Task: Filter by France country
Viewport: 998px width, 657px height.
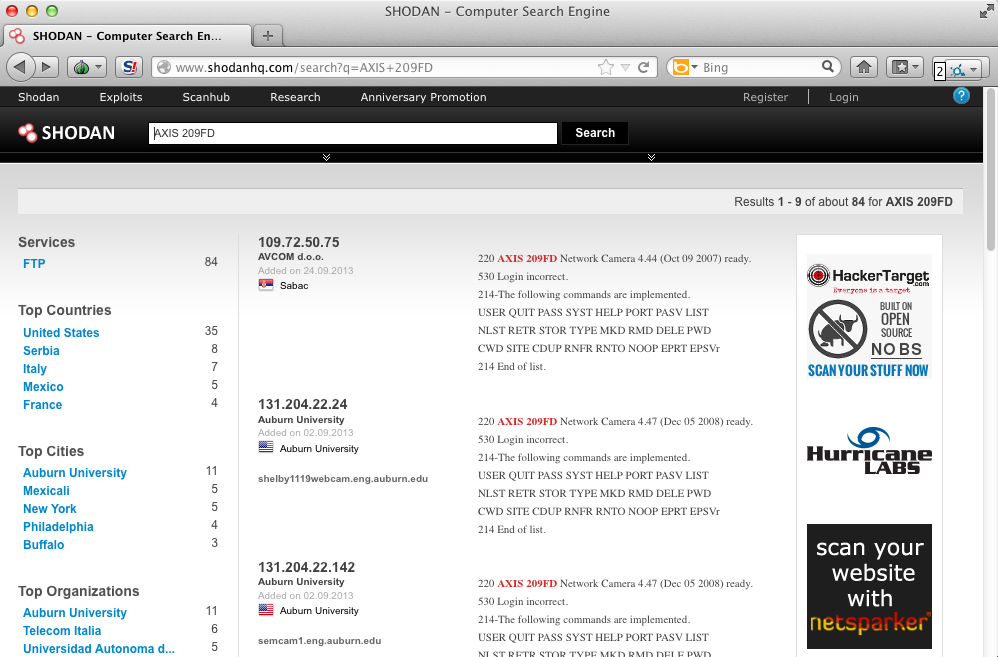Action: 43,405
